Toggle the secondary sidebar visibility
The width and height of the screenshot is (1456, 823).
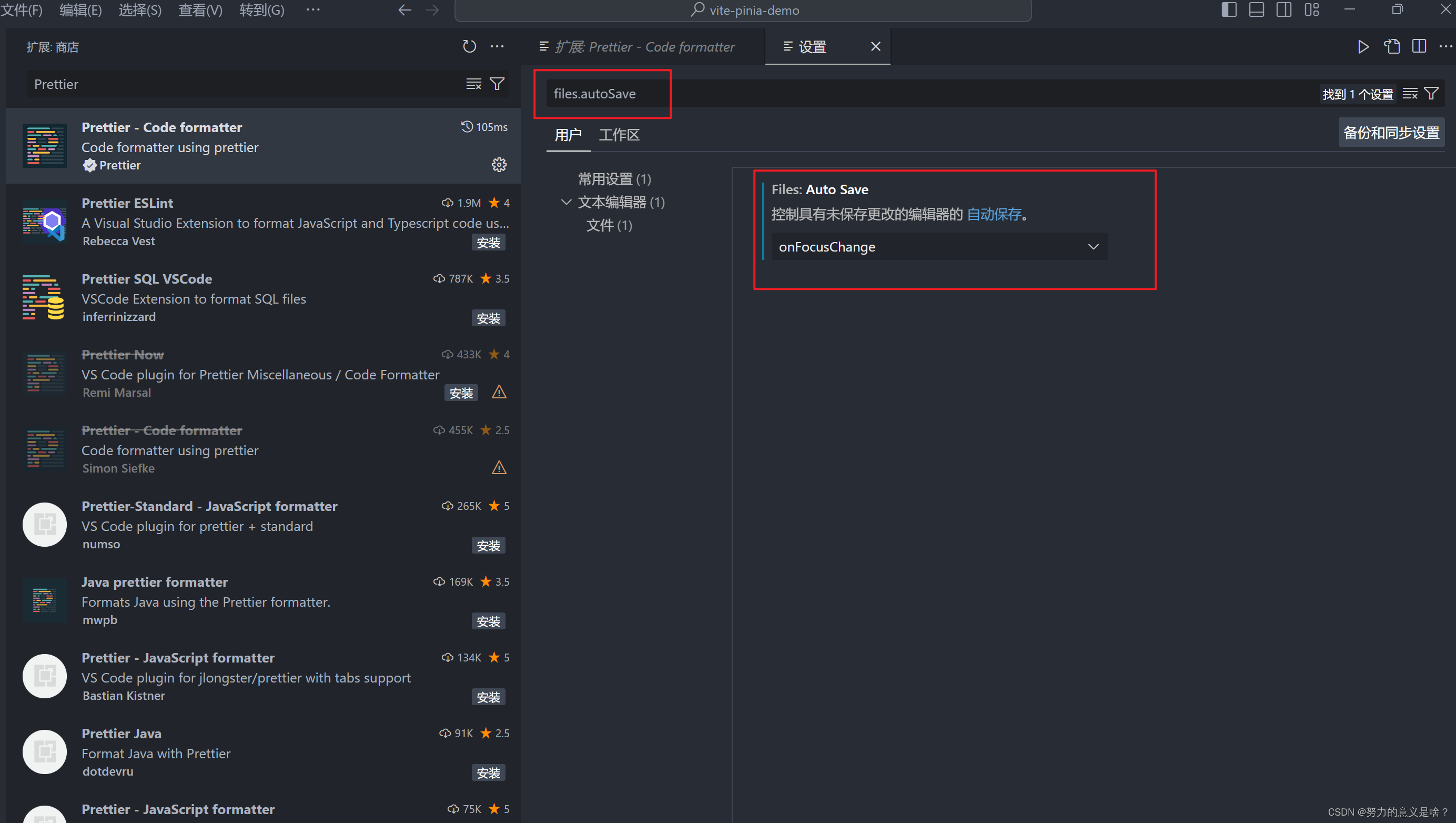pos(1283,9)
